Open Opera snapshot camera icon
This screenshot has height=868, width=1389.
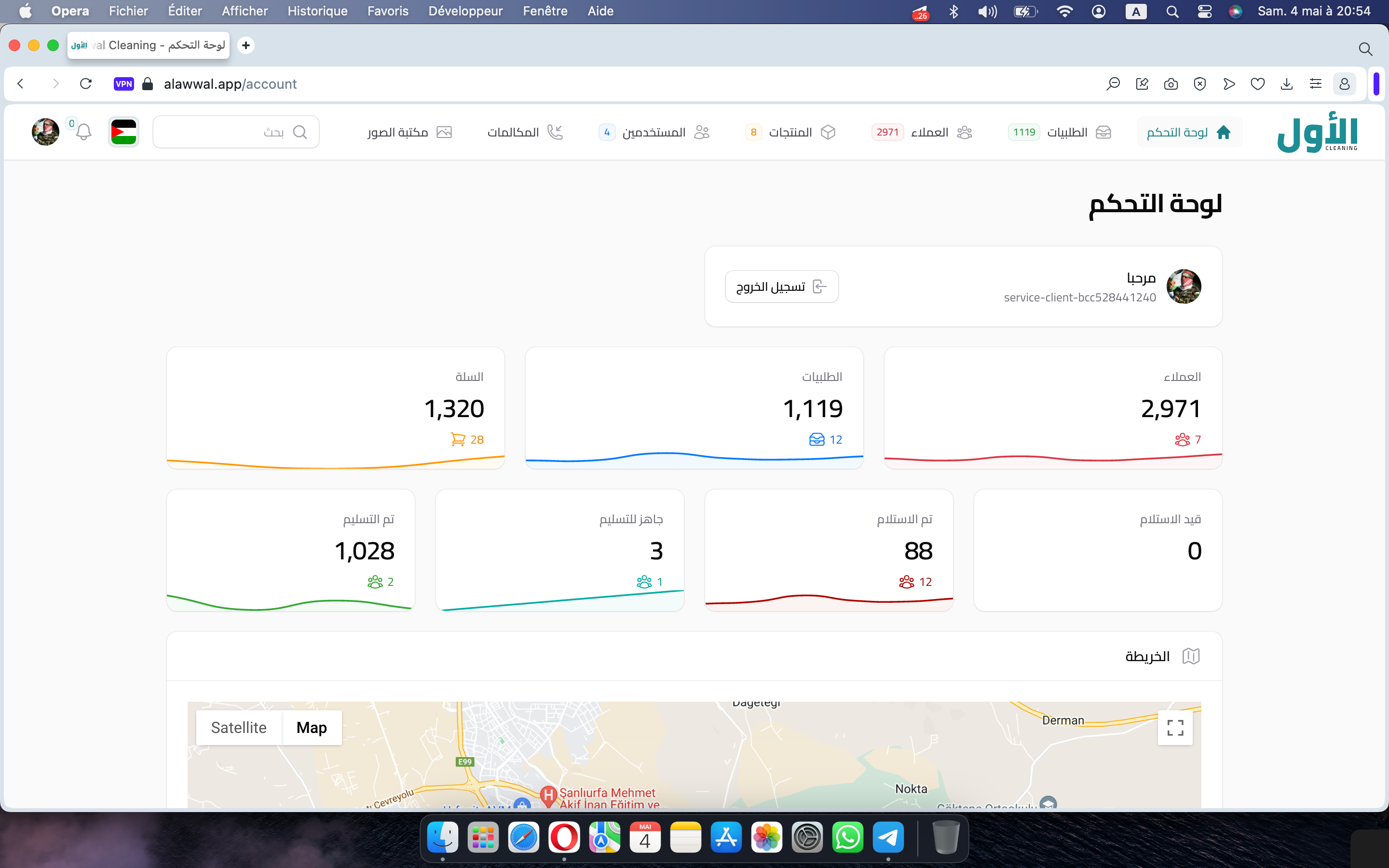click(x=1171, y=84)
